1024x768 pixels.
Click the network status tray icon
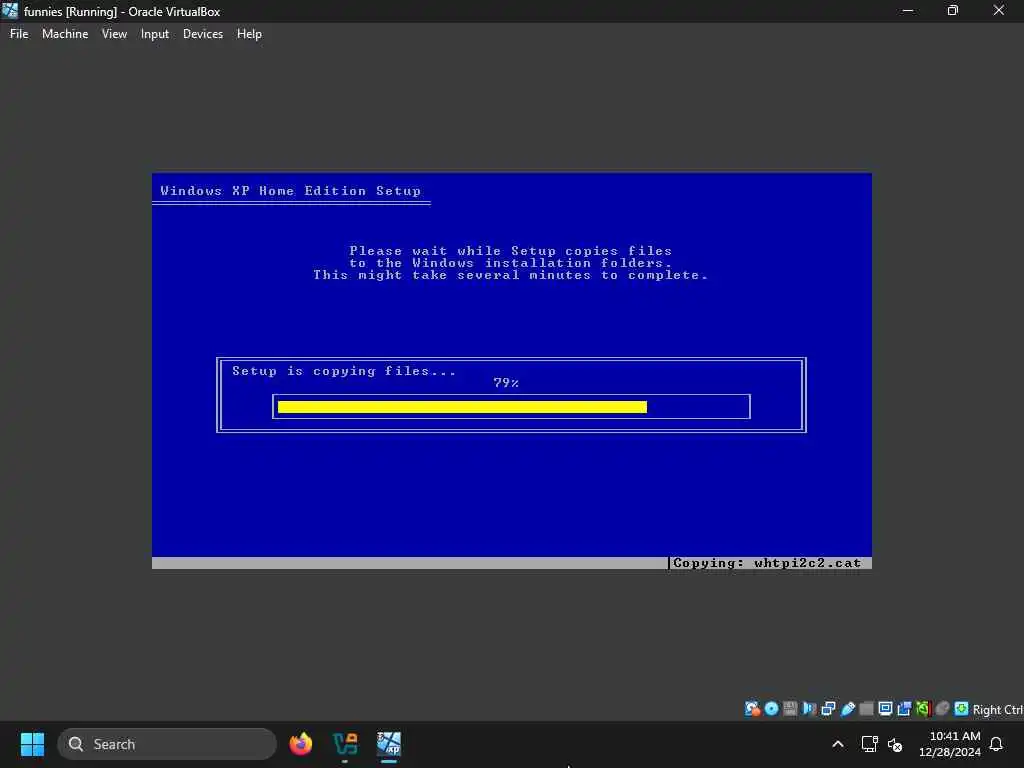pyautogui.click(x=869, y=744)
